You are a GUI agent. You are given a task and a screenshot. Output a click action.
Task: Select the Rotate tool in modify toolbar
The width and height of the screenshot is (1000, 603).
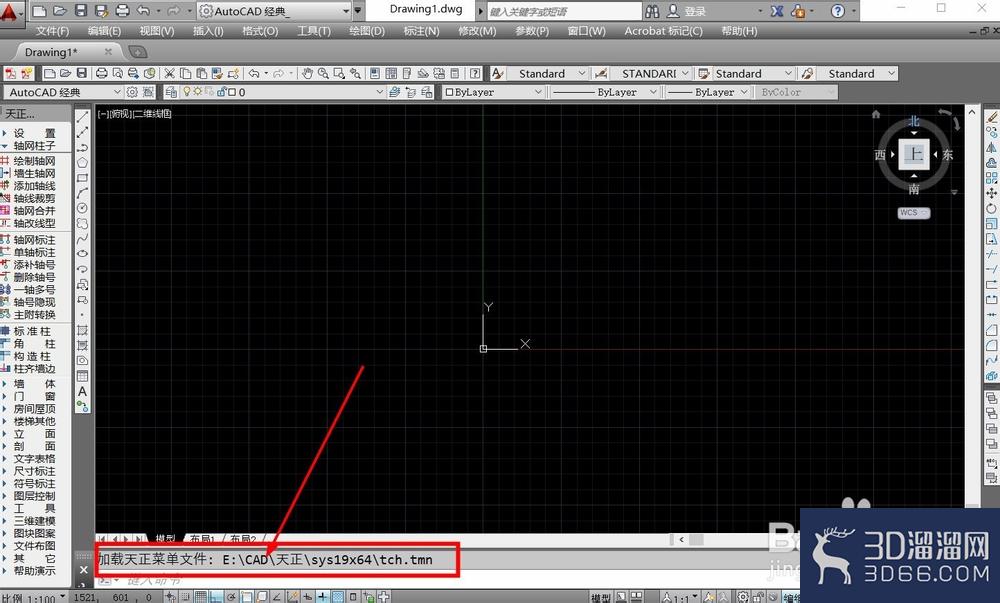click(x=992, y=208)
